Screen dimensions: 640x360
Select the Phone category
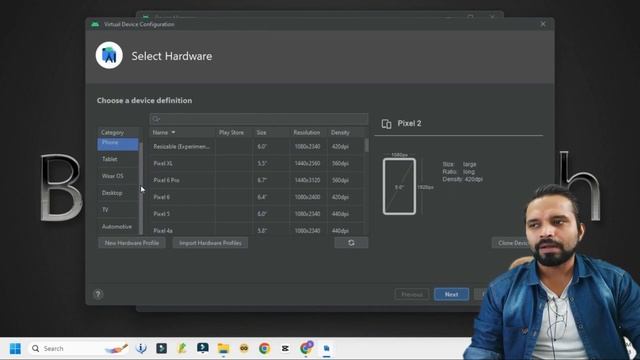[x=118, y=143]
